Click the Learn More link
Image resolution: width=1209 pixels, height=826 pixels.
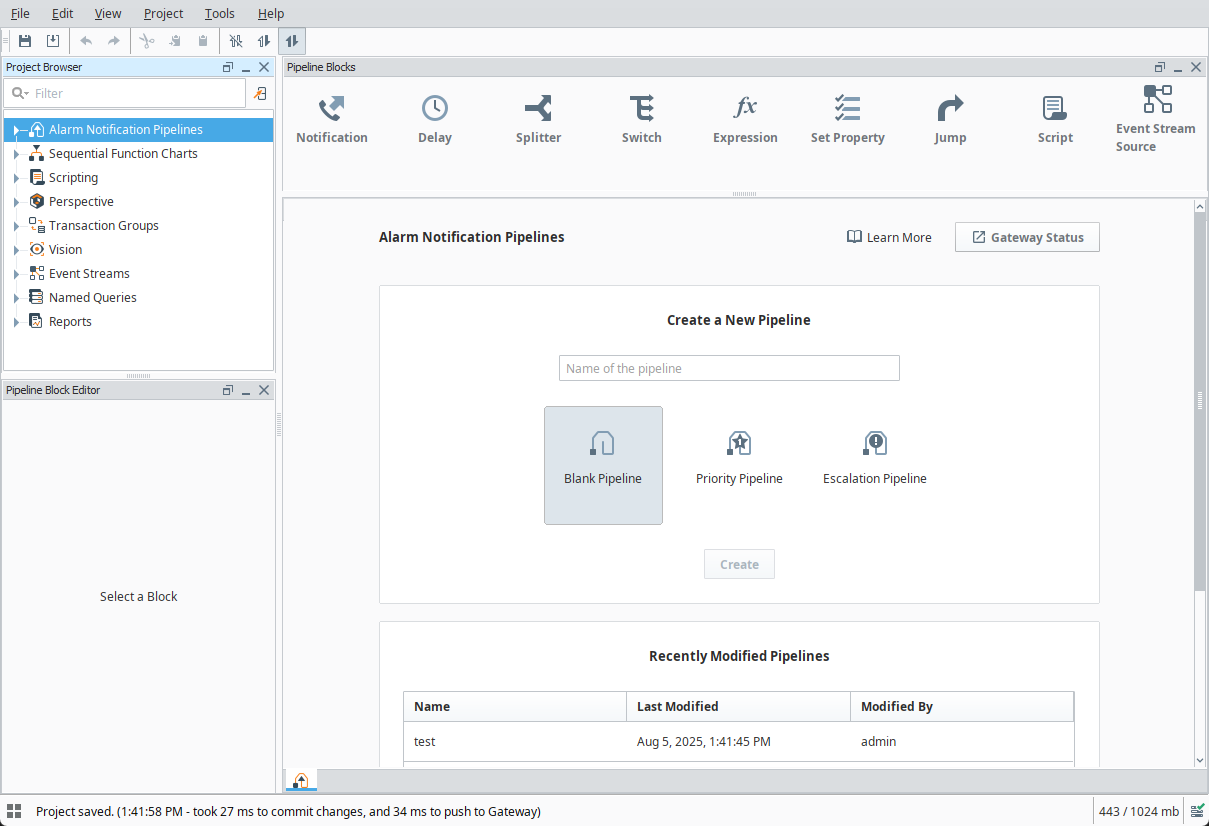pyautogui.click(x=889, y=237)
